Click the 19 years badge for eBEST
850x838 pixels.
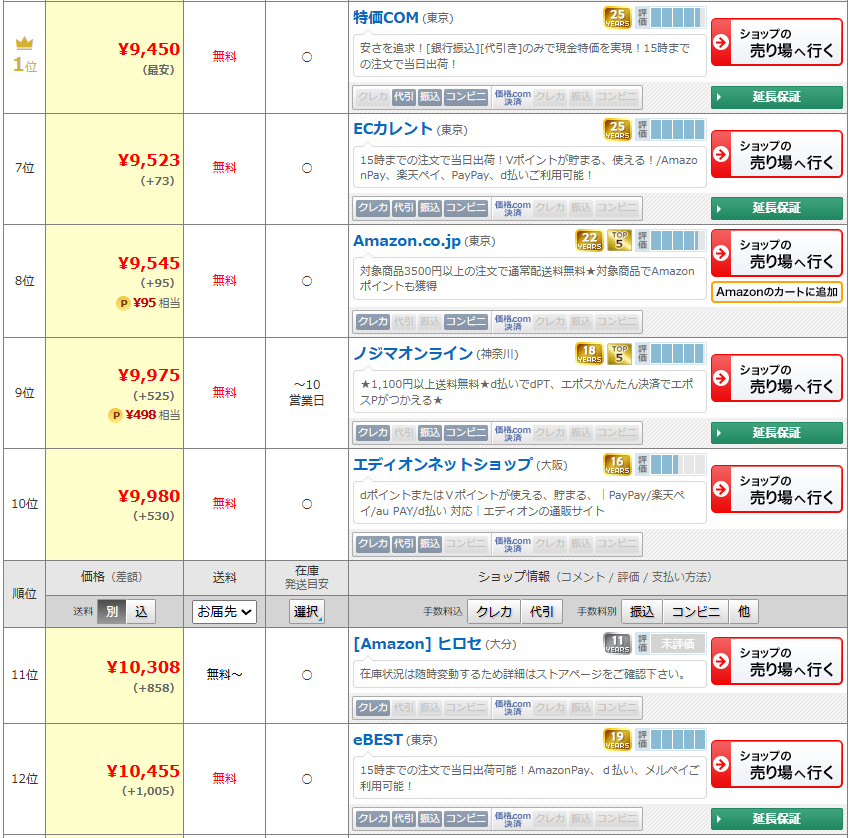coord(617,739)
